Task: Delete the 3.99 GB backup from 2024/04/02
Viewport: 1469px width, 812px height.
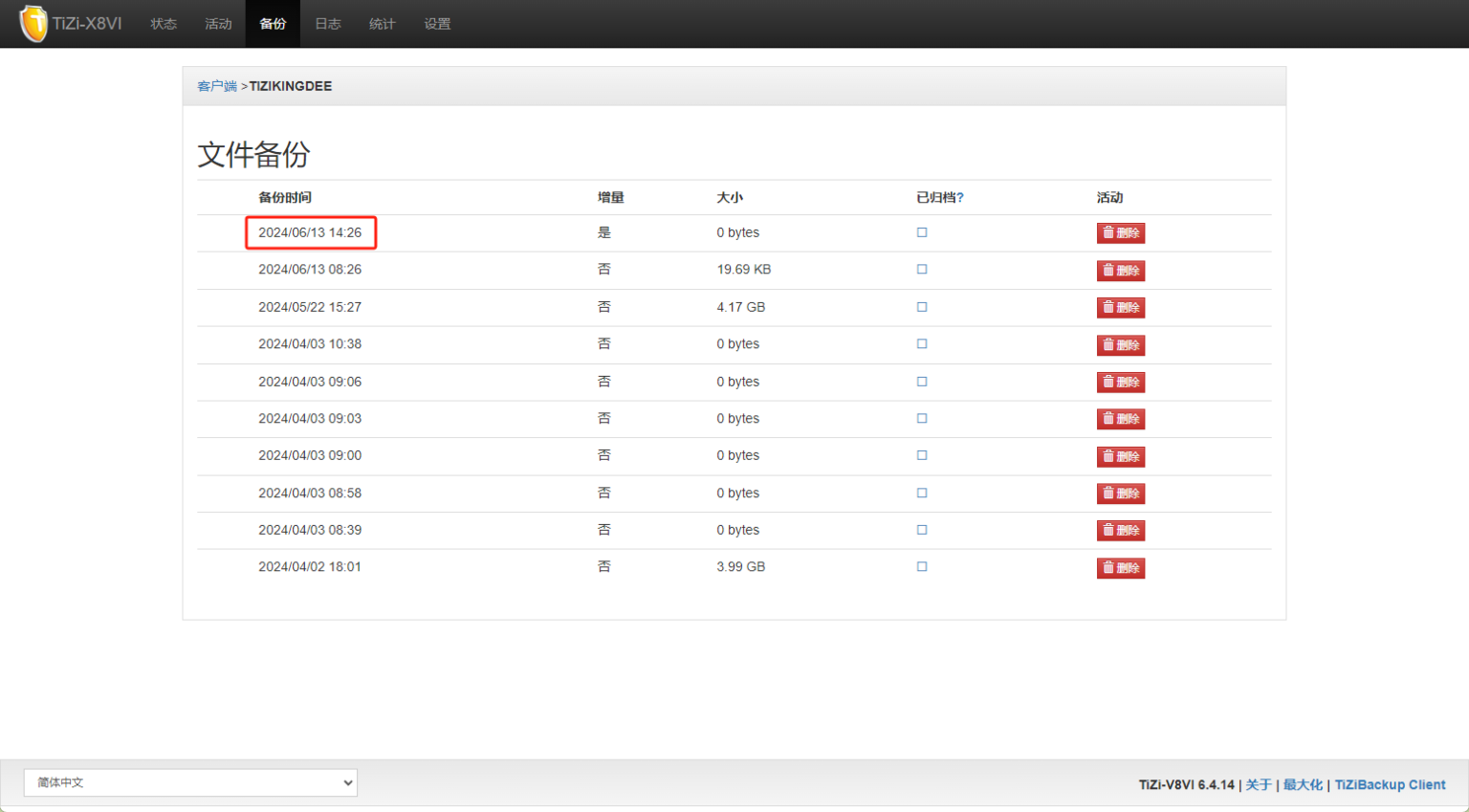Action: 1120,568
